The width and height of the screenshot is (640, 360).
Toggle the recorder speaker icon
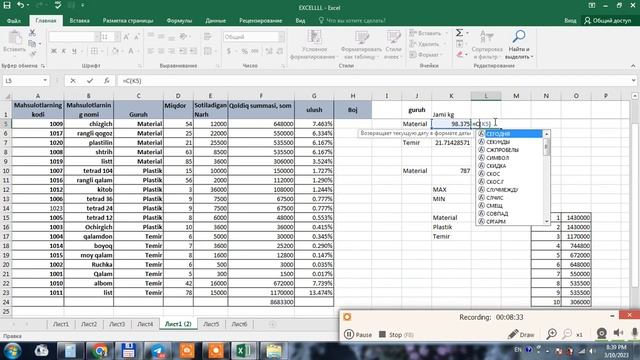click(x=618, y=333)
